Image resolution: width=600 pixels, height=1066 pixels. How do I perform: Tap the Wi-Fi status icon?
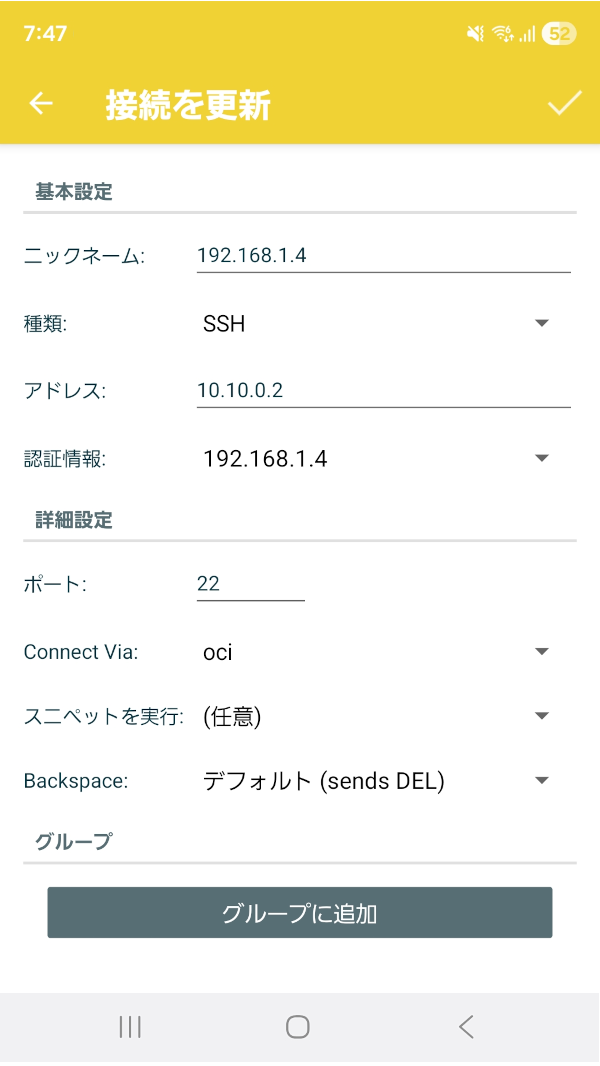501,34
